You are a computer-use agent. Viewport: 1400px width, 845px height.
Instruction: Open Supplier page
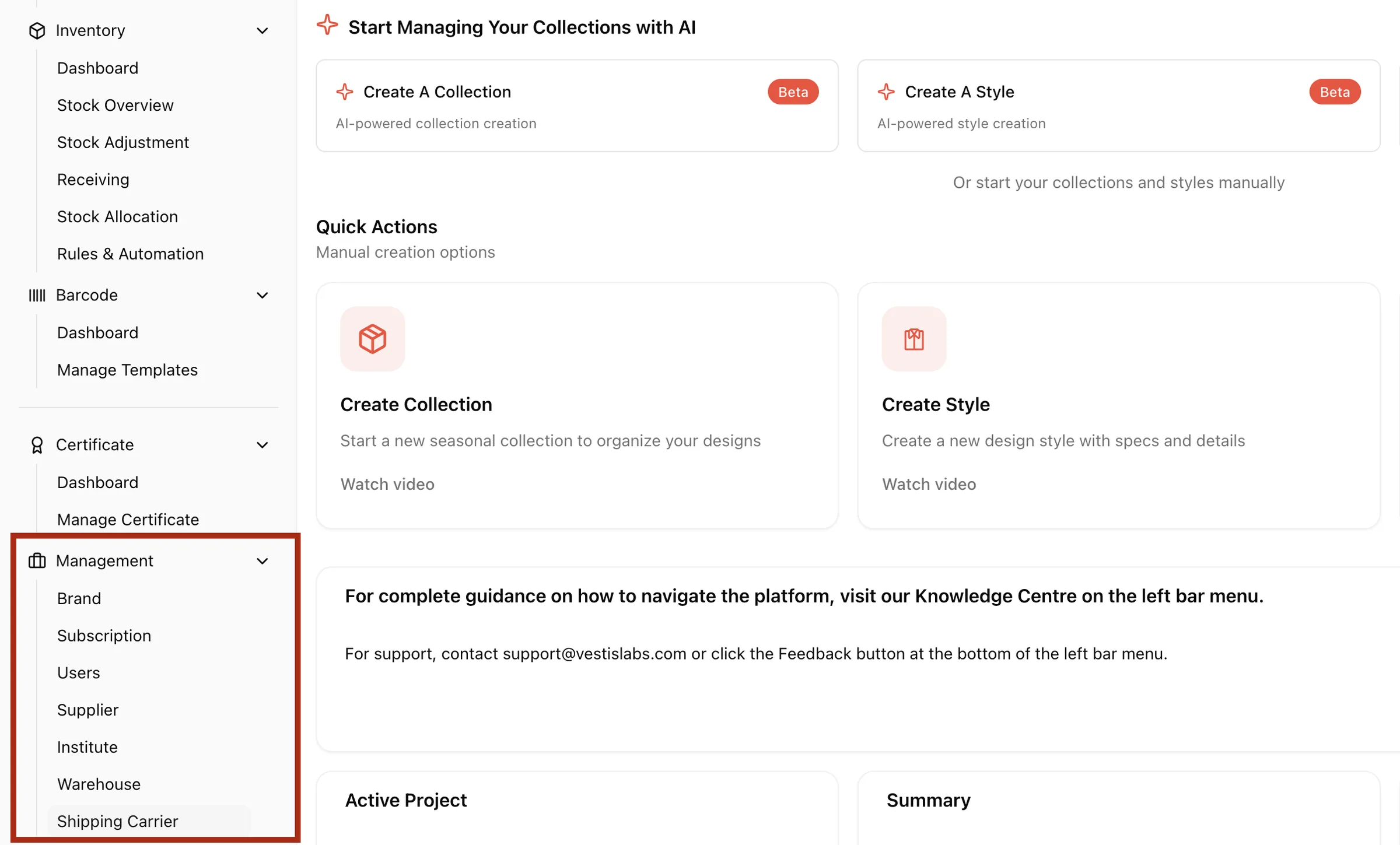(88, 710)
